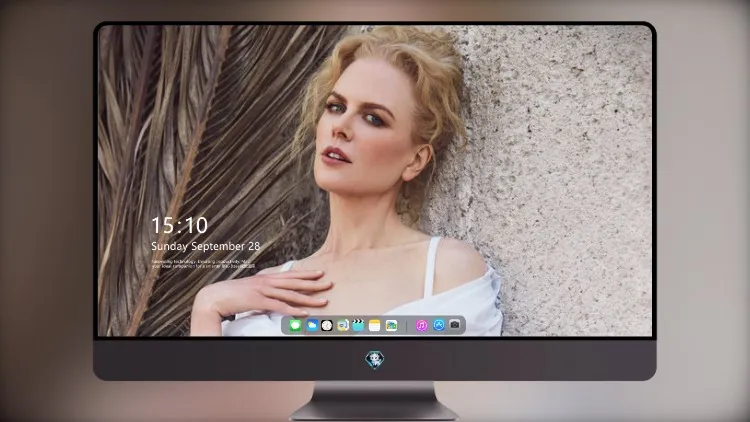Image resolution: width=750 pixels, height=422 pixels.
Task: Open the Weather app in dock
Action: tap(311, 326)
